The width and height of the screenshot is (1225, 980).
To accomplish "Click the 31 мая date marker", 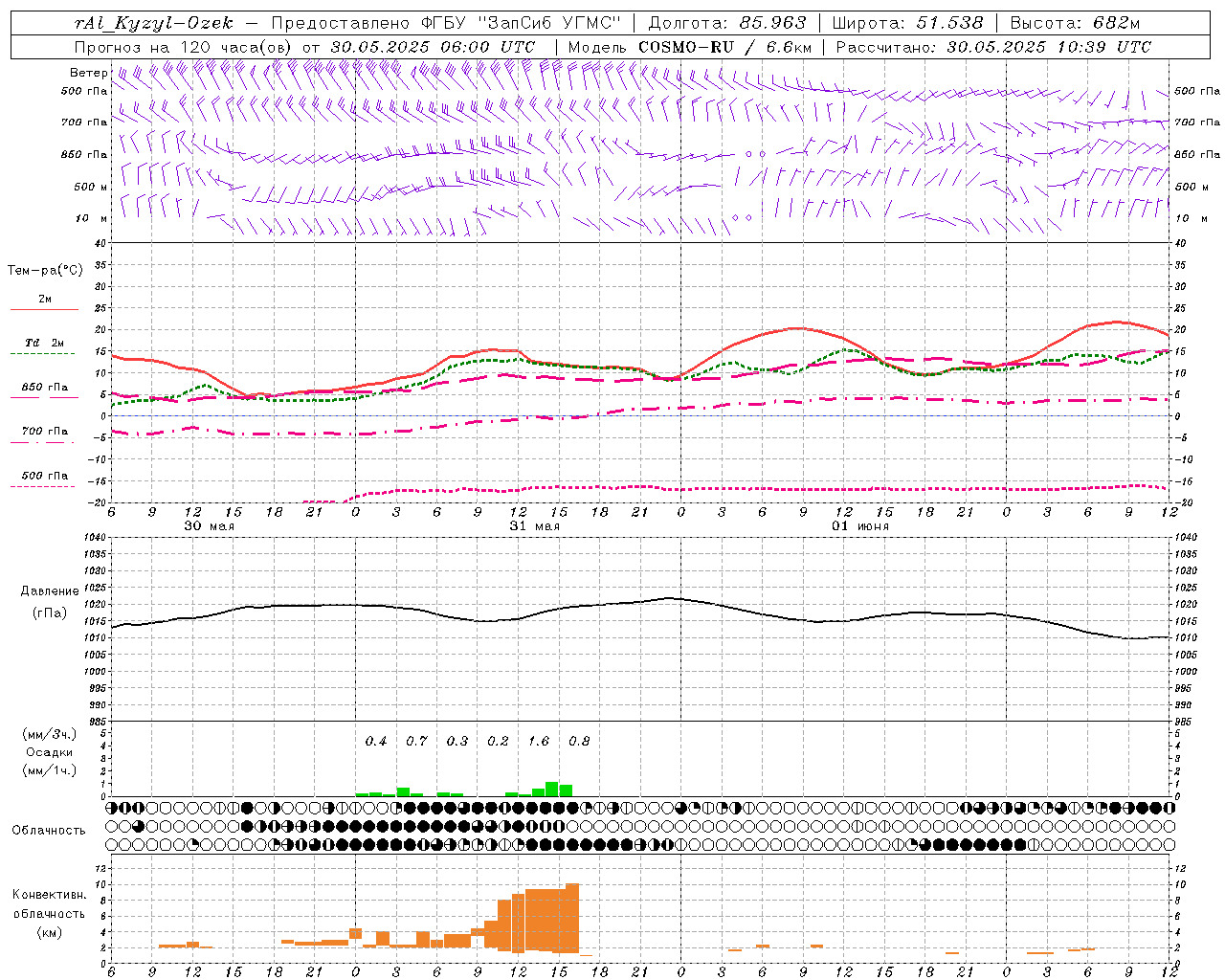I will pos(534,526).
